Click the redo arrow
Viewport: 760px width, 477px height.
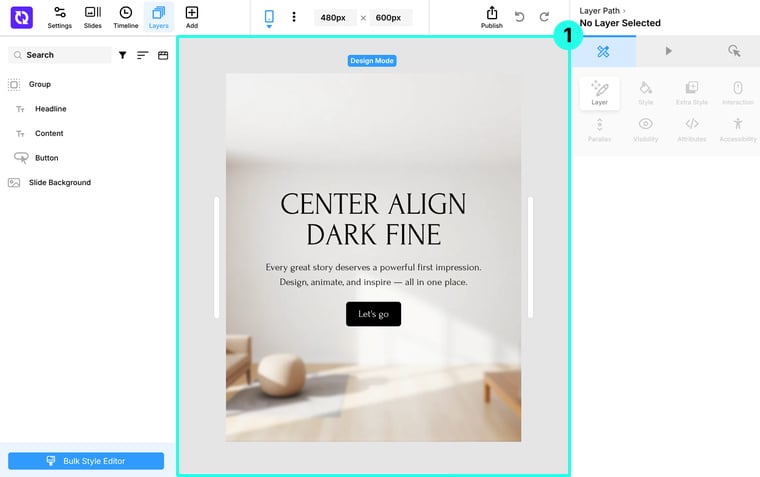[x=544, y=17]
